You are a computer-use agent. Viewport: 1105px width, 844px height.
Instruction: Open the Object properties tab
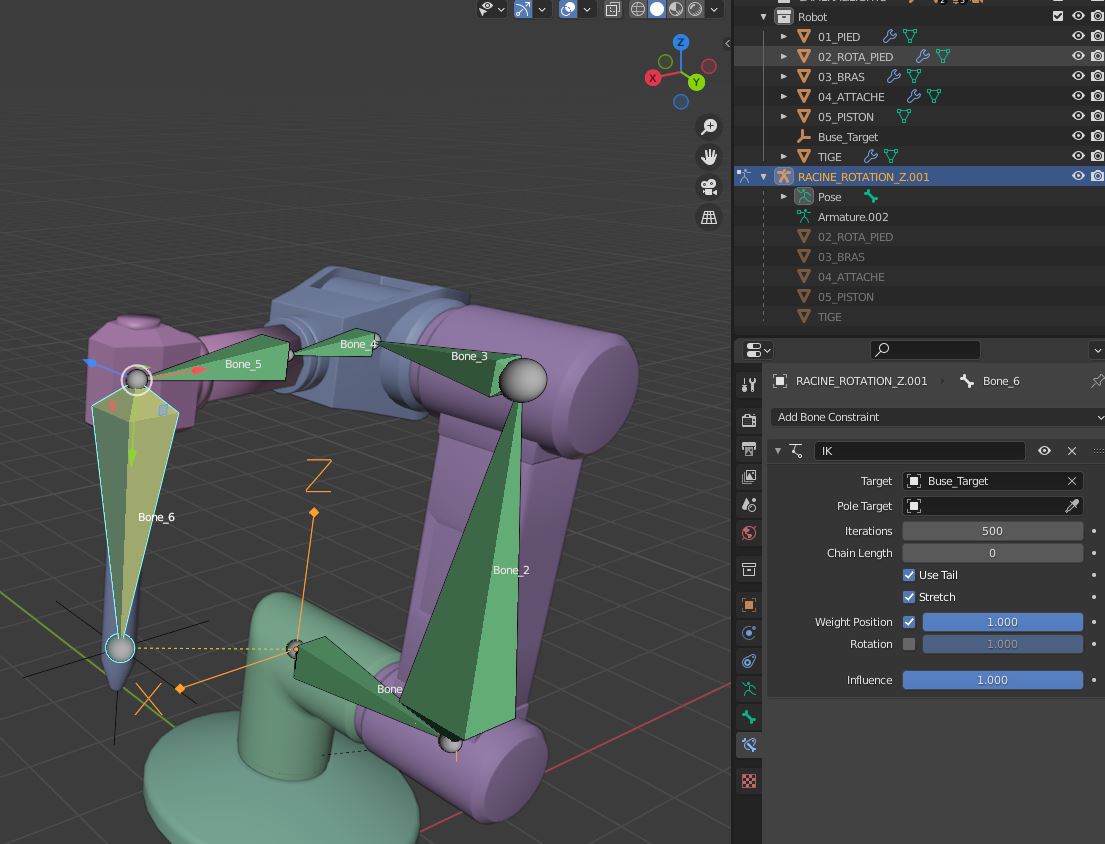click(x=749, y=604)
